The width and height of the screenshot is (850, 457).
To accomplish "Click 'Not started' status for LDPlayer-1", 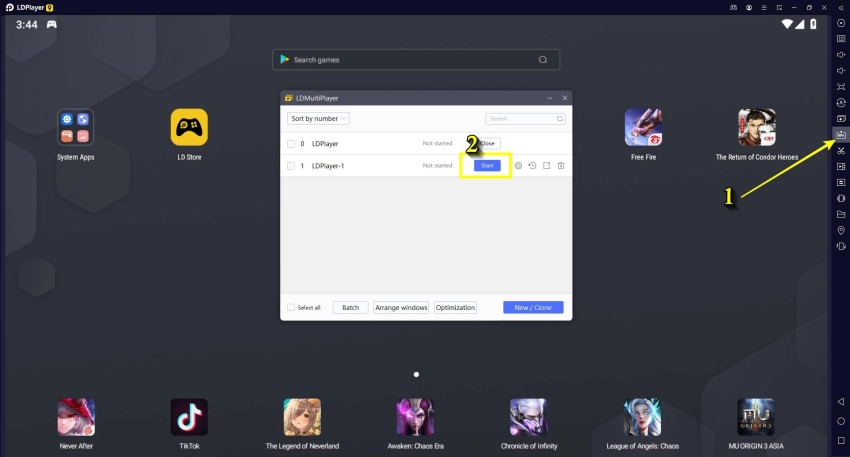I will [437, 165].
